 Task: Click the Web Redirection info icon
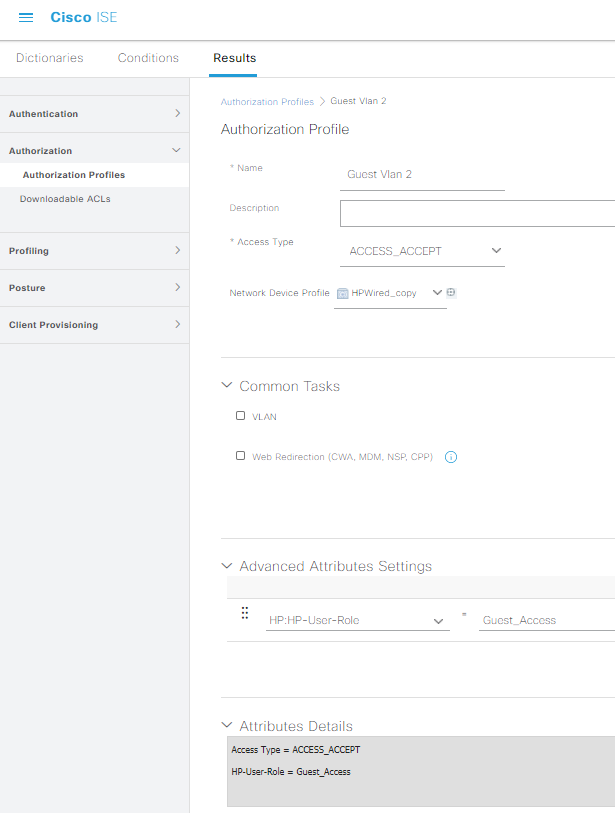coord(451,457)
